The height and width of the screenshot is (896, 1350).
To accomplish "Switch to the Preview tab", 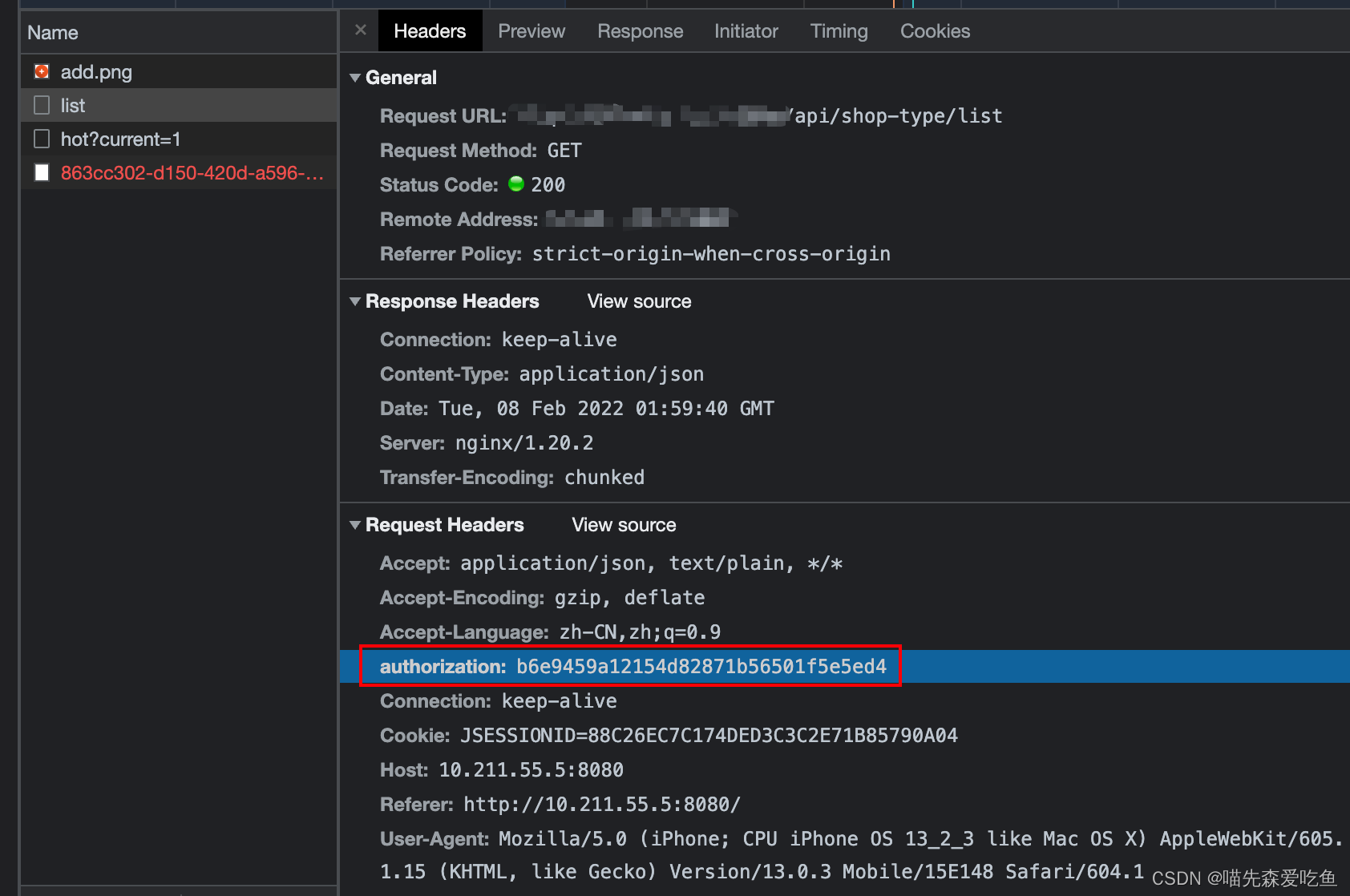I will (532, 31).
